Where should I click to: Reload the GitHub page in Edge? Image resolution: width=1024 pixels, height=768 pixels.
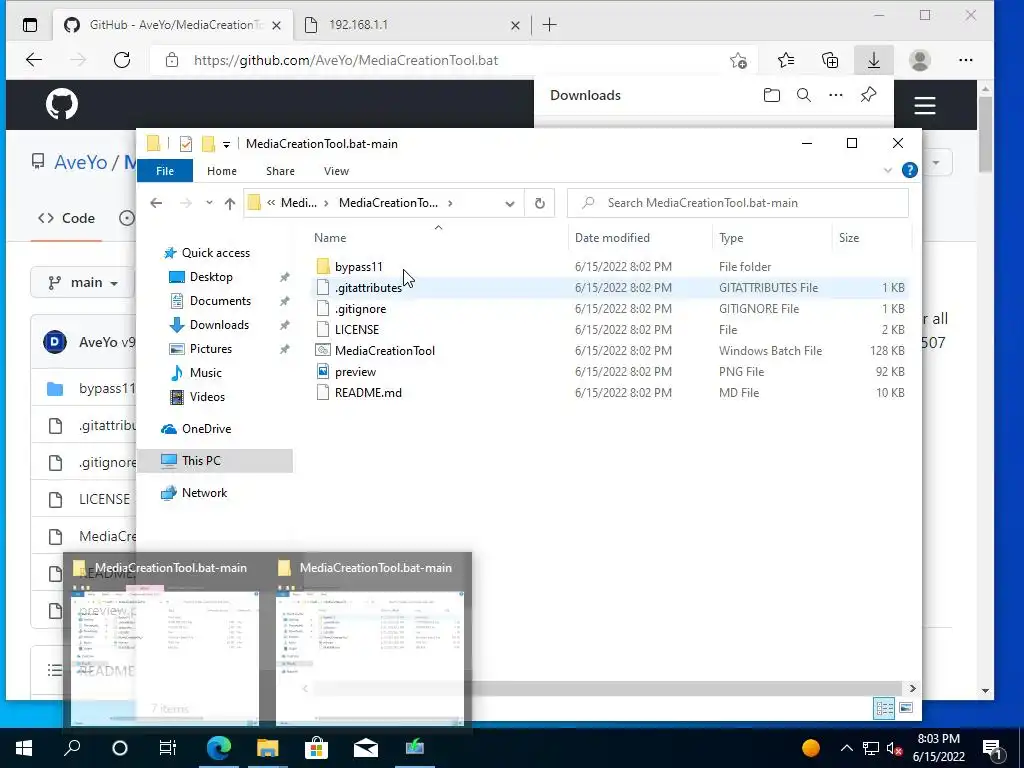(121, 61)
